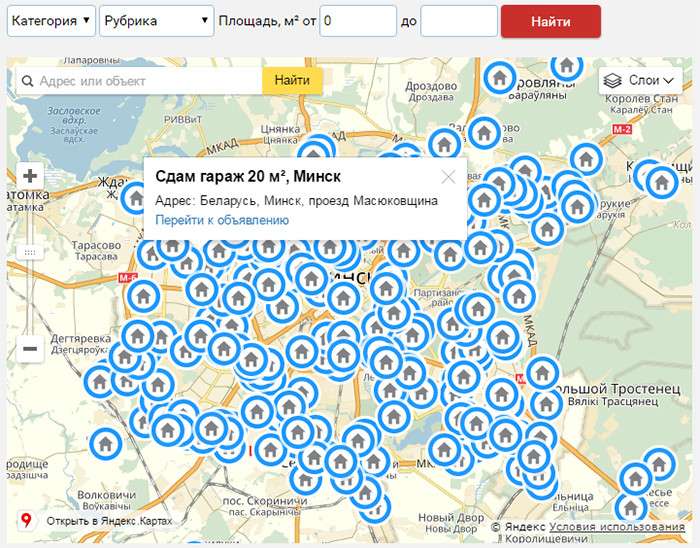Click the yellow Найти button on map

[x=292, y=80]
